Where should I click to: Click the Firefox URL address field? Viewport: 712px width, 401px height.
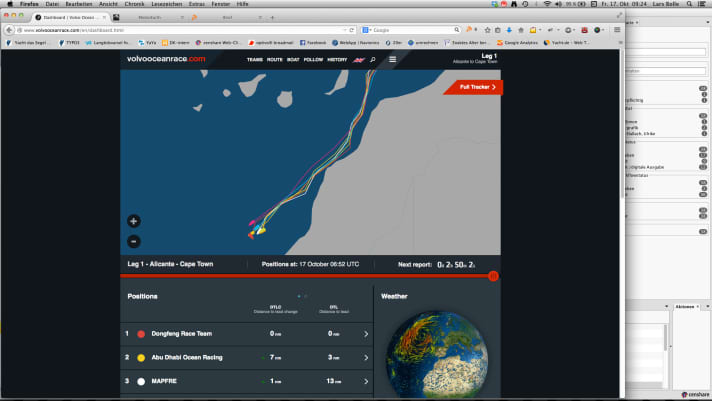182,30
